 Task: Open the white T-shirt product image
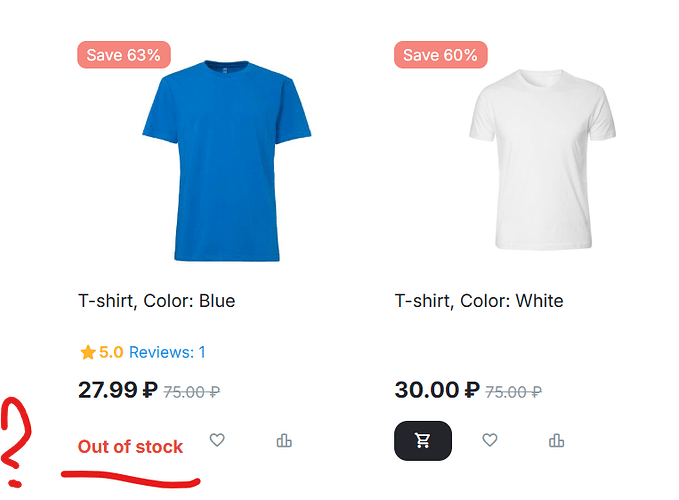coord(541,162)
